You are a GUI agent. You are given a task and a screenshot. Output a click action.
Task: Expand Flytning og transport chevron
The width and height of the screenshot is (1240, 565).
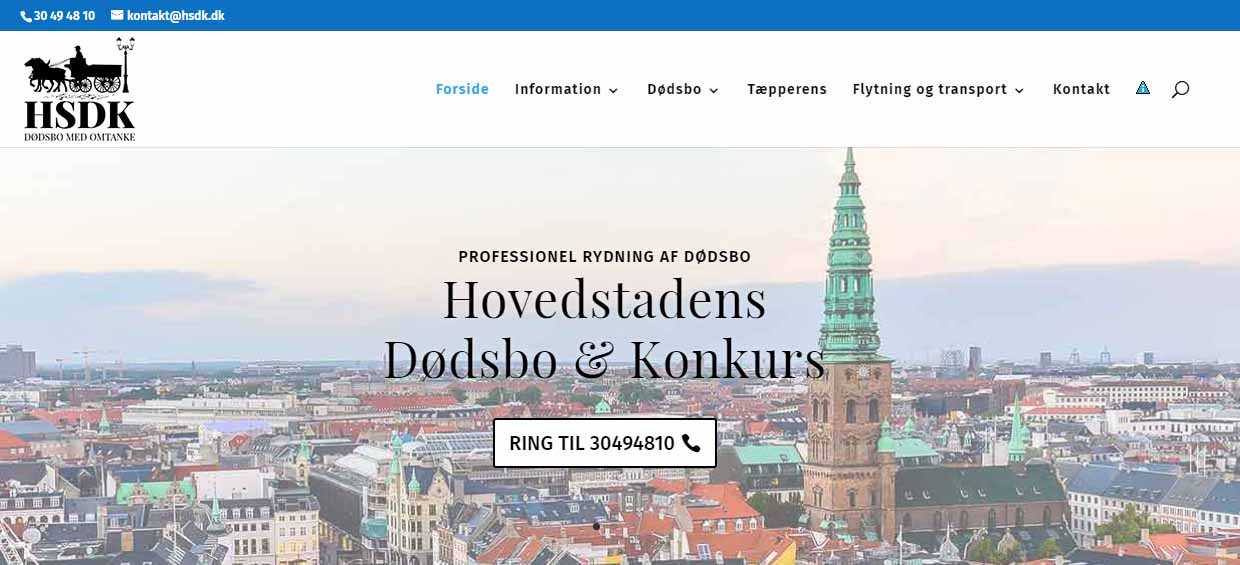pos(1019,90)
